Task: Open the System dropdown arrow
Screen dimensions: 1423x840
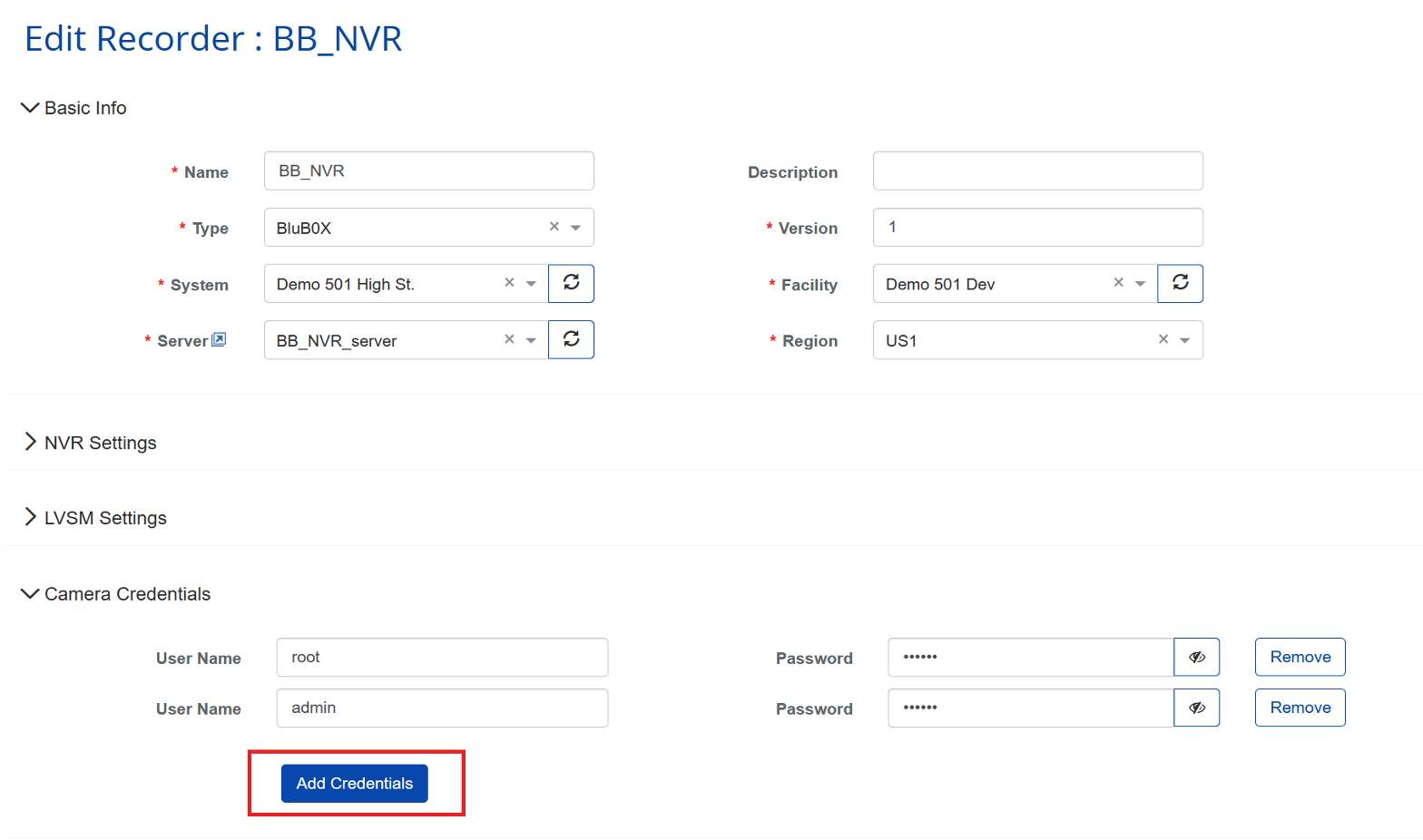Action: point(531,284)
